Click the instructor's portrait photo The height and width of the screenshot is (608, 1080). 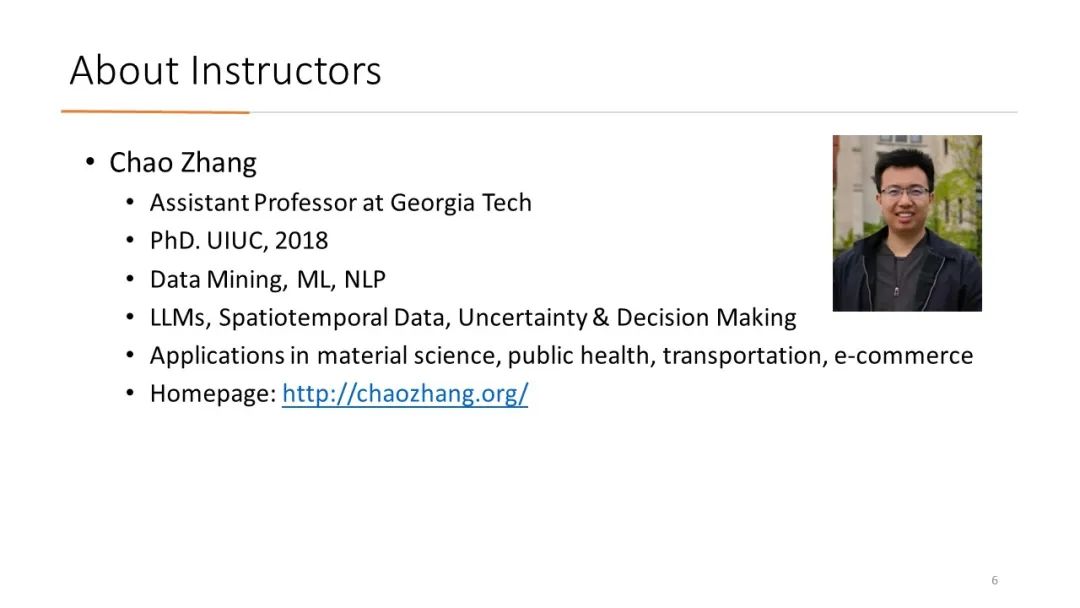[x=907, y=223]
